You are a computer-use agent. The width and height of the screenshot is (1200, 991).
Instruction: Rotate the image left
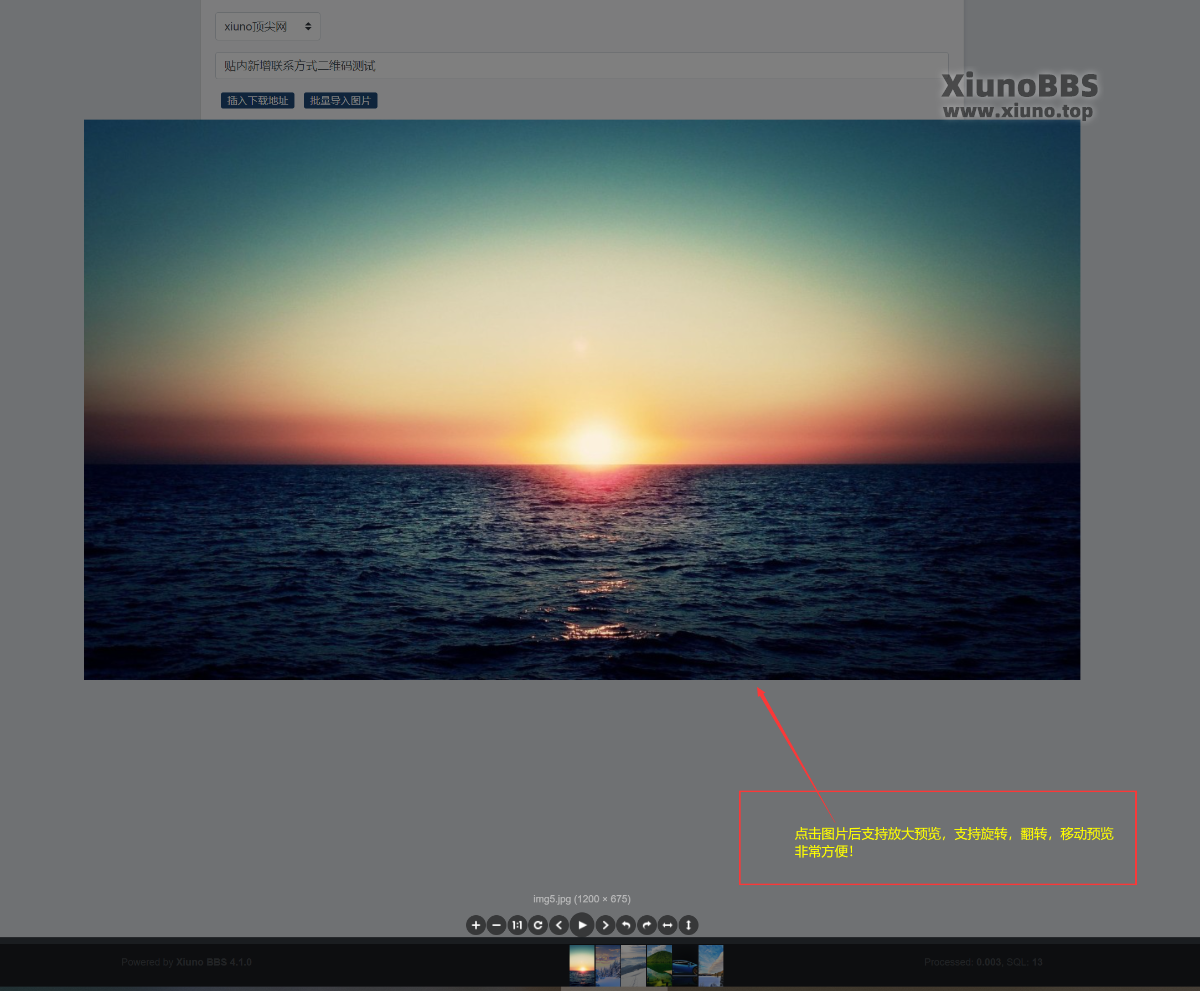coord(626,925)
